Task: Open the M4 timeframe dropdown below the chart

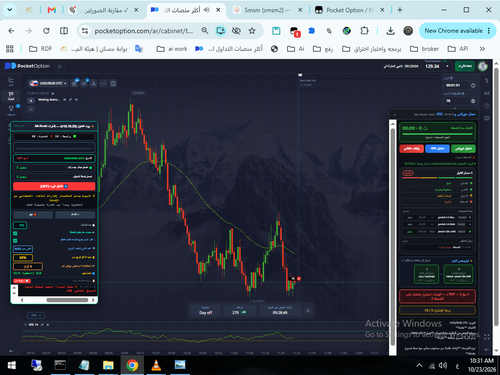Action: [36, 315]
